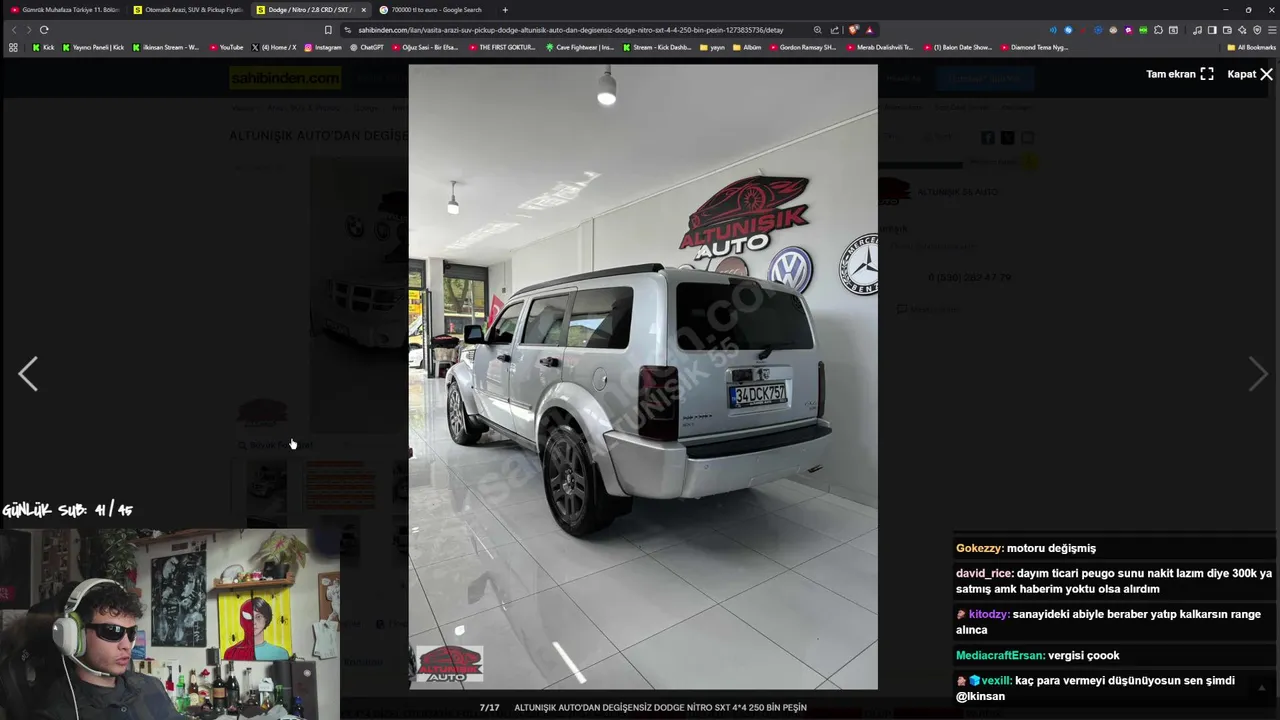1280x720 pixels.
Task: Close the Dodge / Nitro tab
Action: point(363,10)
